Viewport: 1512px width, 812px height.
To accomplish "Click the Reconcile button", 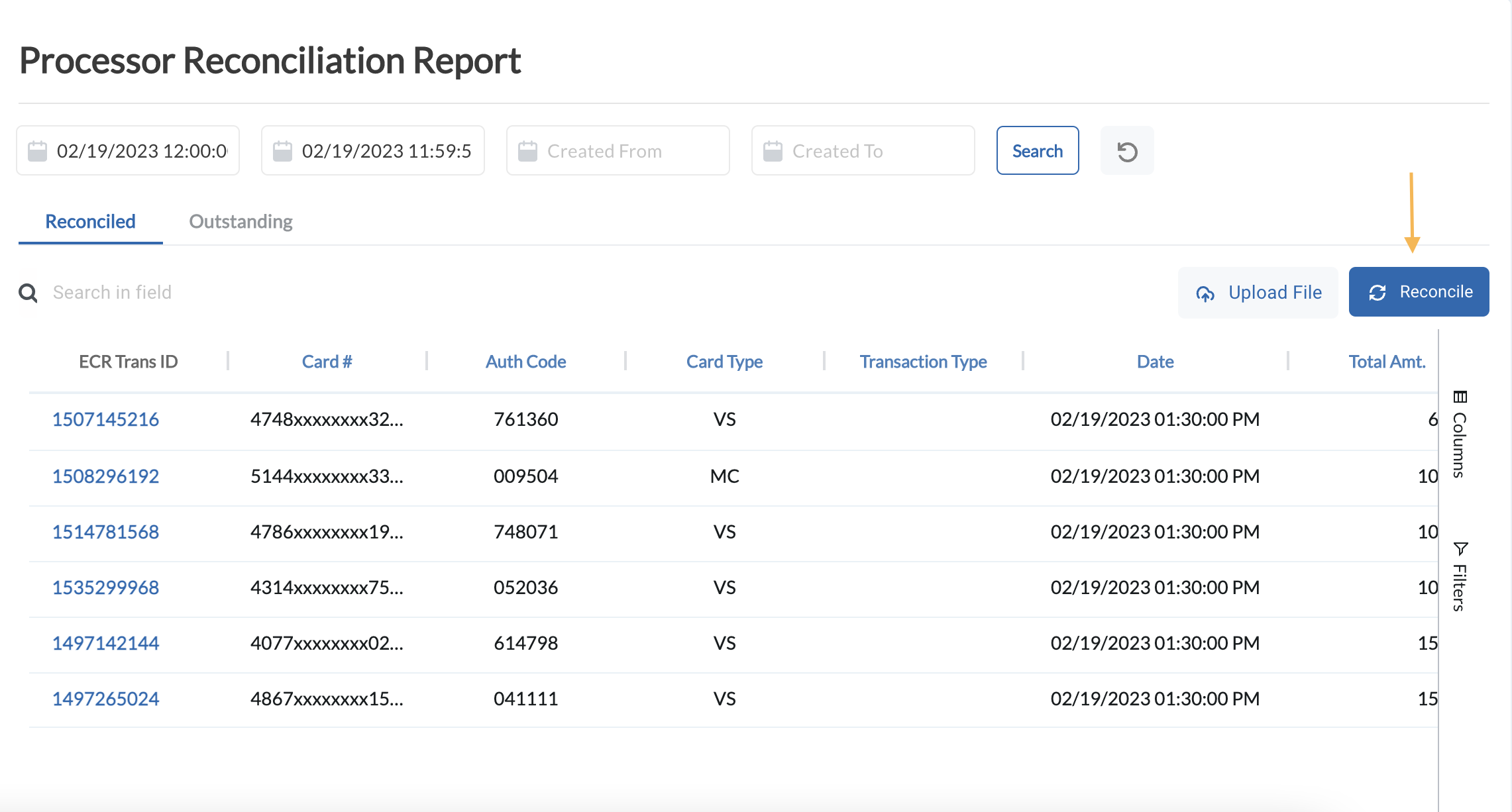I will pyautogui.click(x=1419, y=292).
